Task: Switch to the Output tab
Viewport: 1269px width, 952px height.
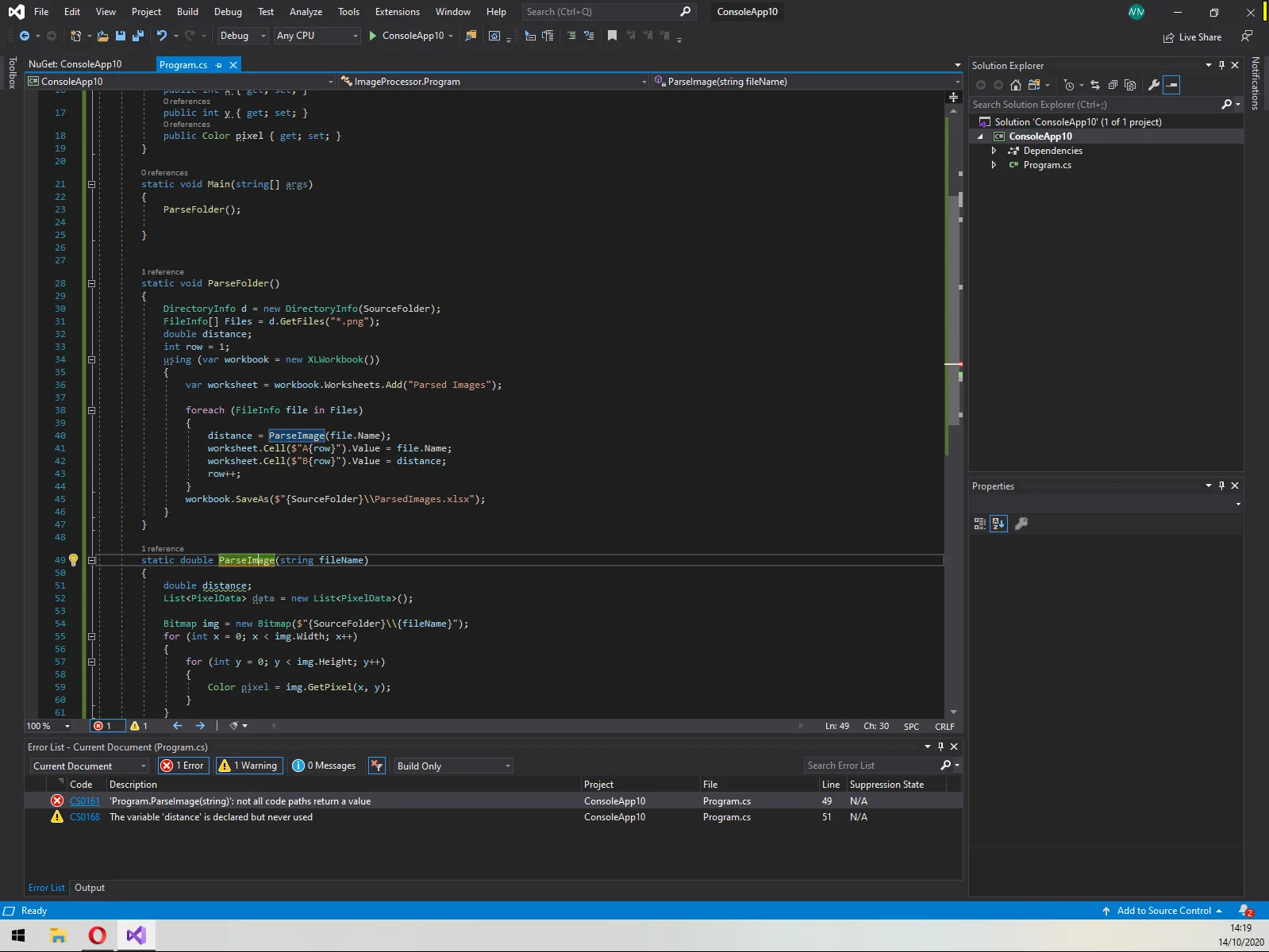Action: (90, 888)
